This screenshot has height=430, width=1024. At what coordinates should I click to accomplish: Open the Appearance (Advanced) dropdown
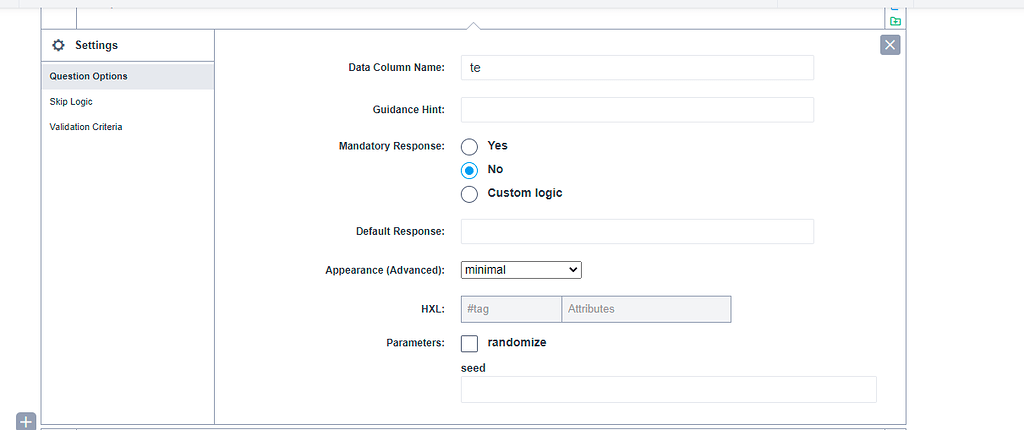[x=521, y=269]
